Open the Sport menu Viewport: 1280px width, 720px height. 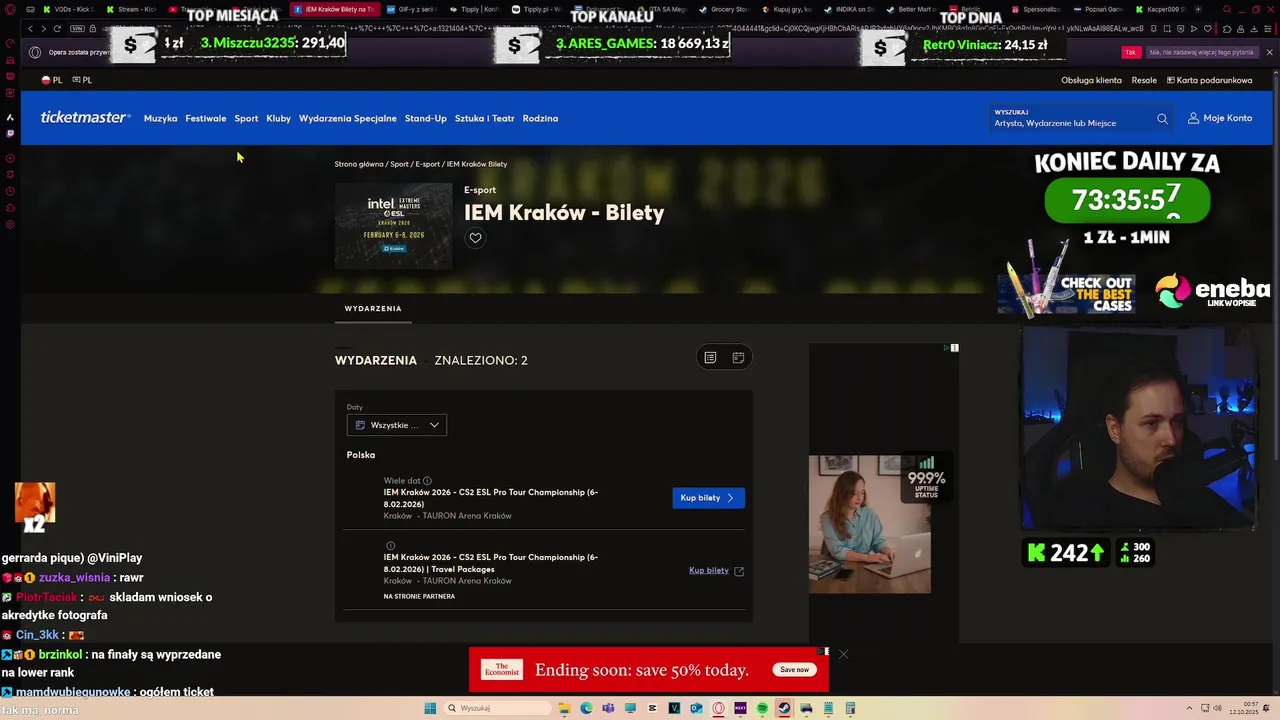tap(246, 118)
